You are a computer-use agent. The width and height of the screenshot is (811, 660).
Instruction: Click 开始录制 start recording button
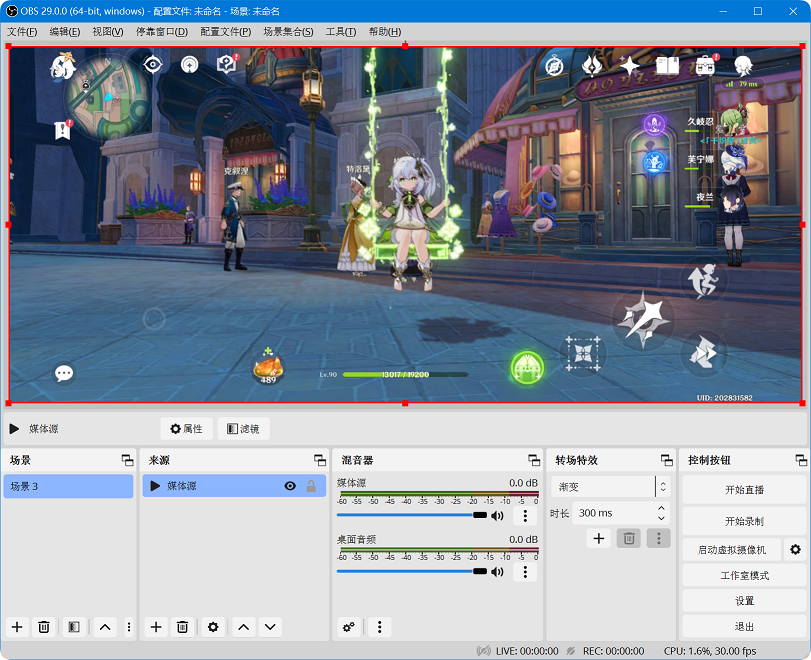744,521
